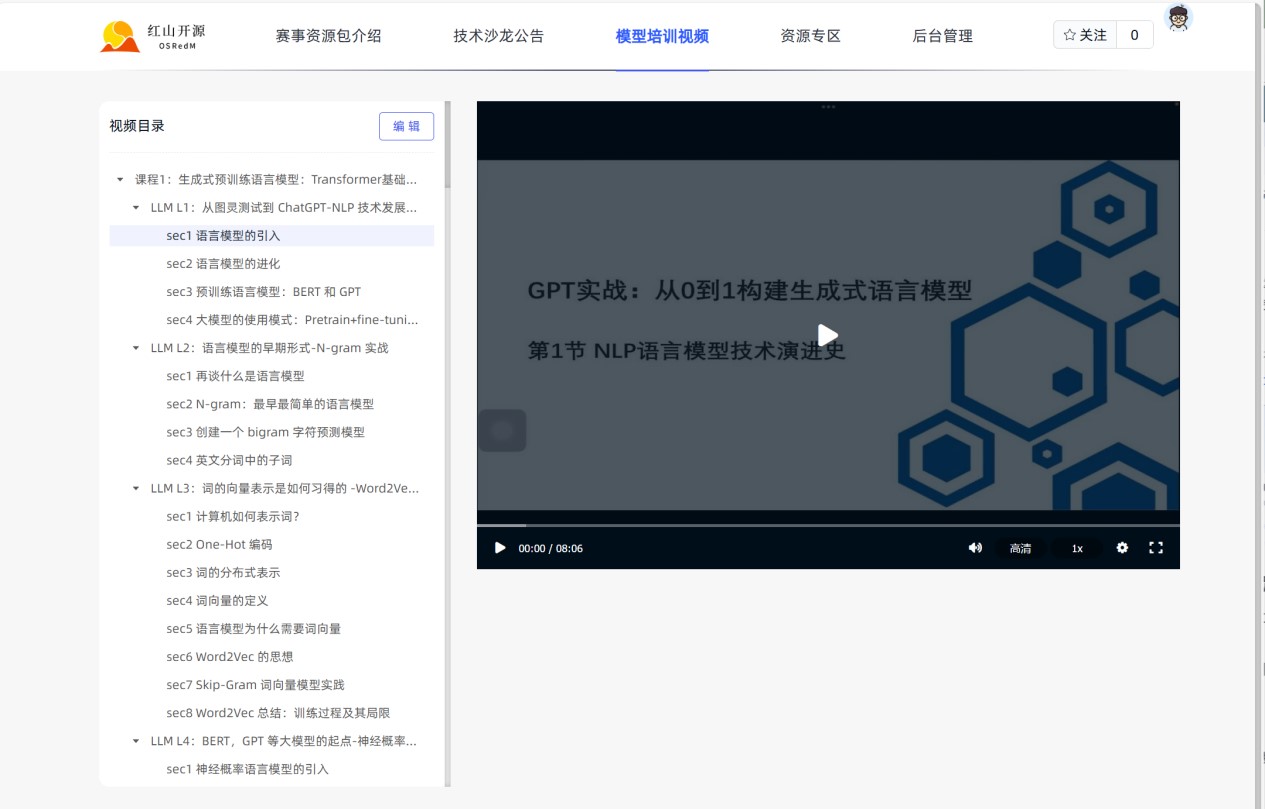Click the gray floating button on video
Image resolution: width=1265 pixels, height=809 pixels.
point(502,430)
